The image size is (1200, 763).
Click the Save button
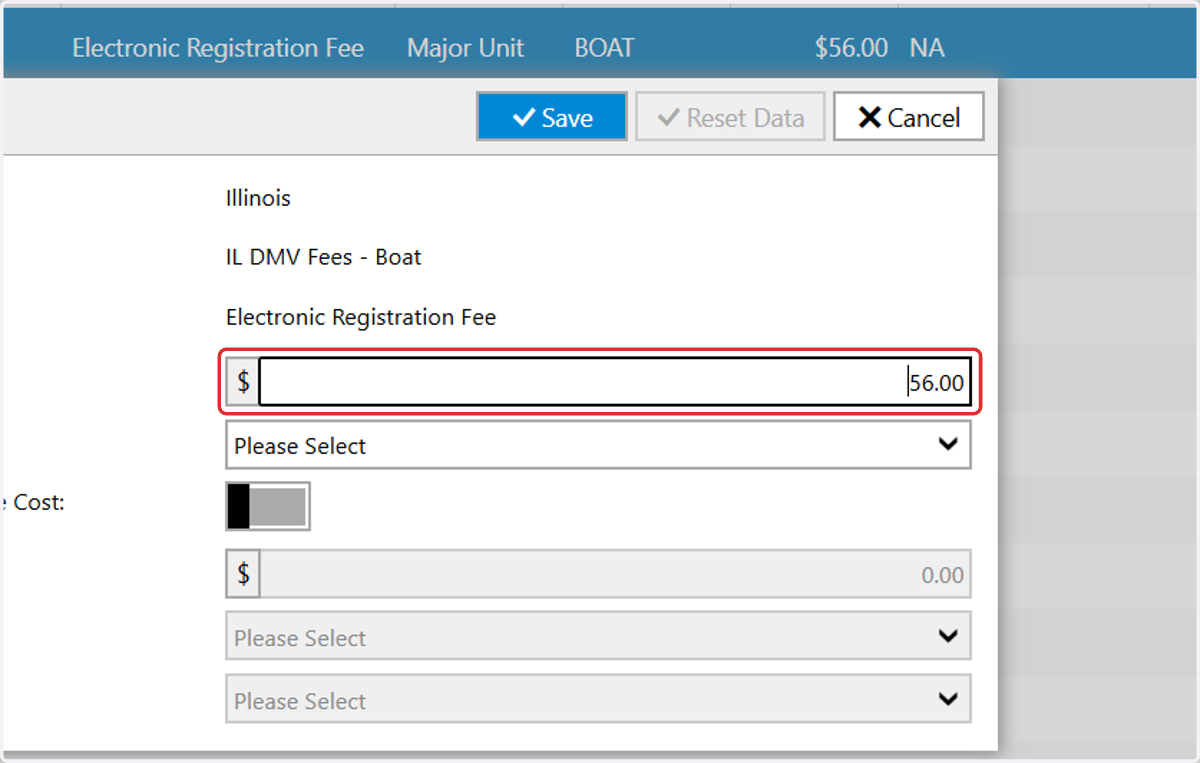[x=552, y=117]
